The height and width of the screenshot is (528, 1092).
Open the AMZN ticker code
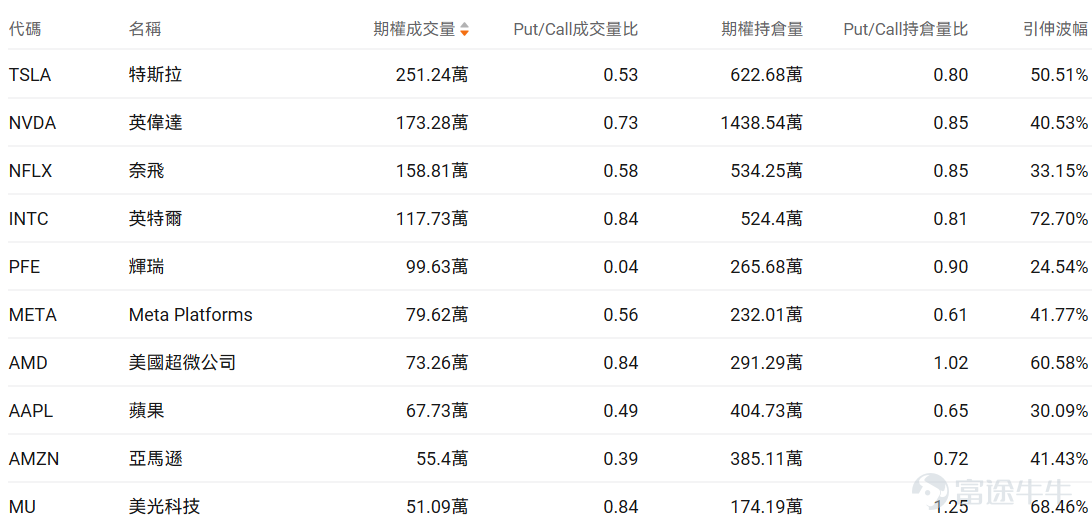(33, 459)
